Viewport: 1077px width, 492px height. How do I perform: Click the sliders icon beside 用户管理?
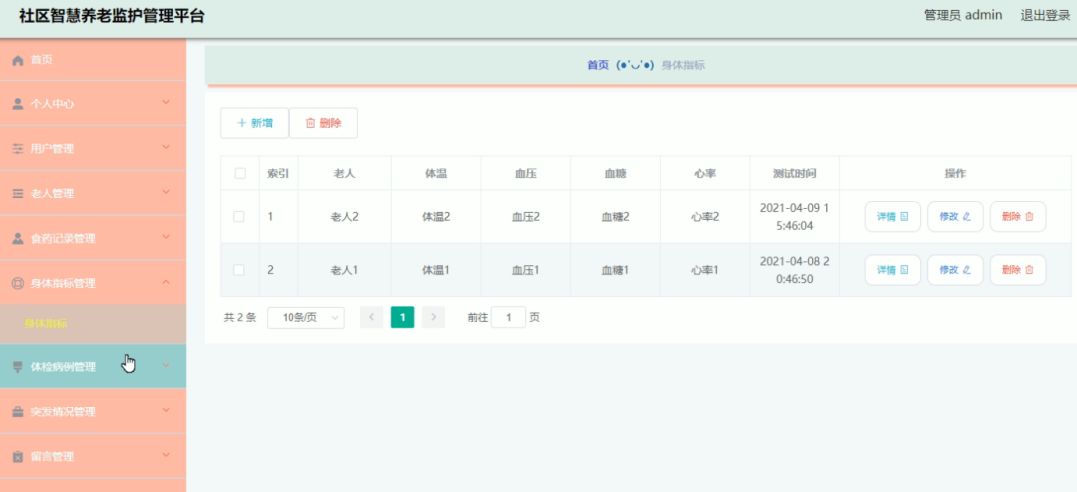[19, 148]
